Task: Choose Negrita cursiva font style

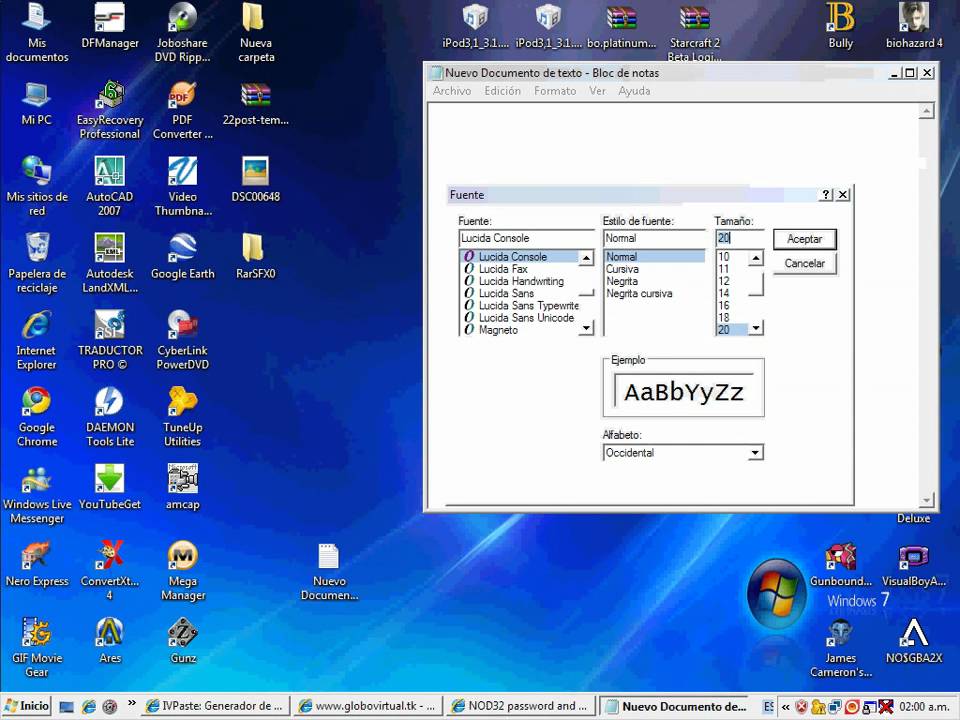Action: (x=639, y=293)
